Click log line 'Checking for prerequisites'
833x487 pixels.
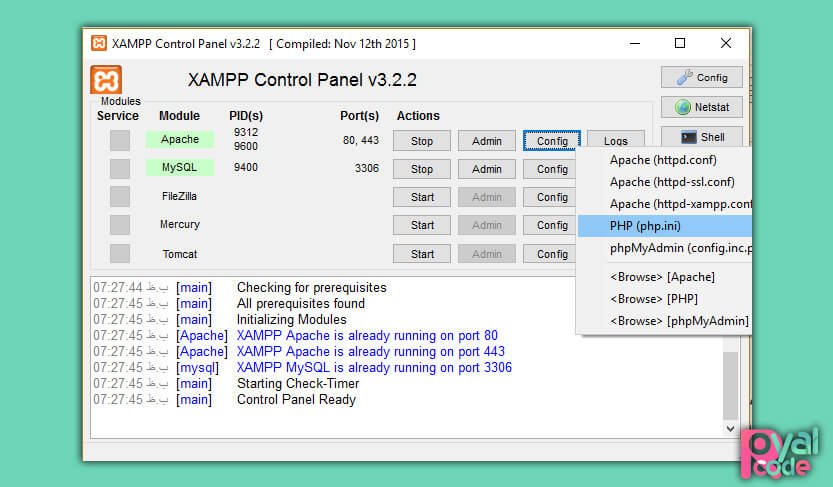[312, 287]
